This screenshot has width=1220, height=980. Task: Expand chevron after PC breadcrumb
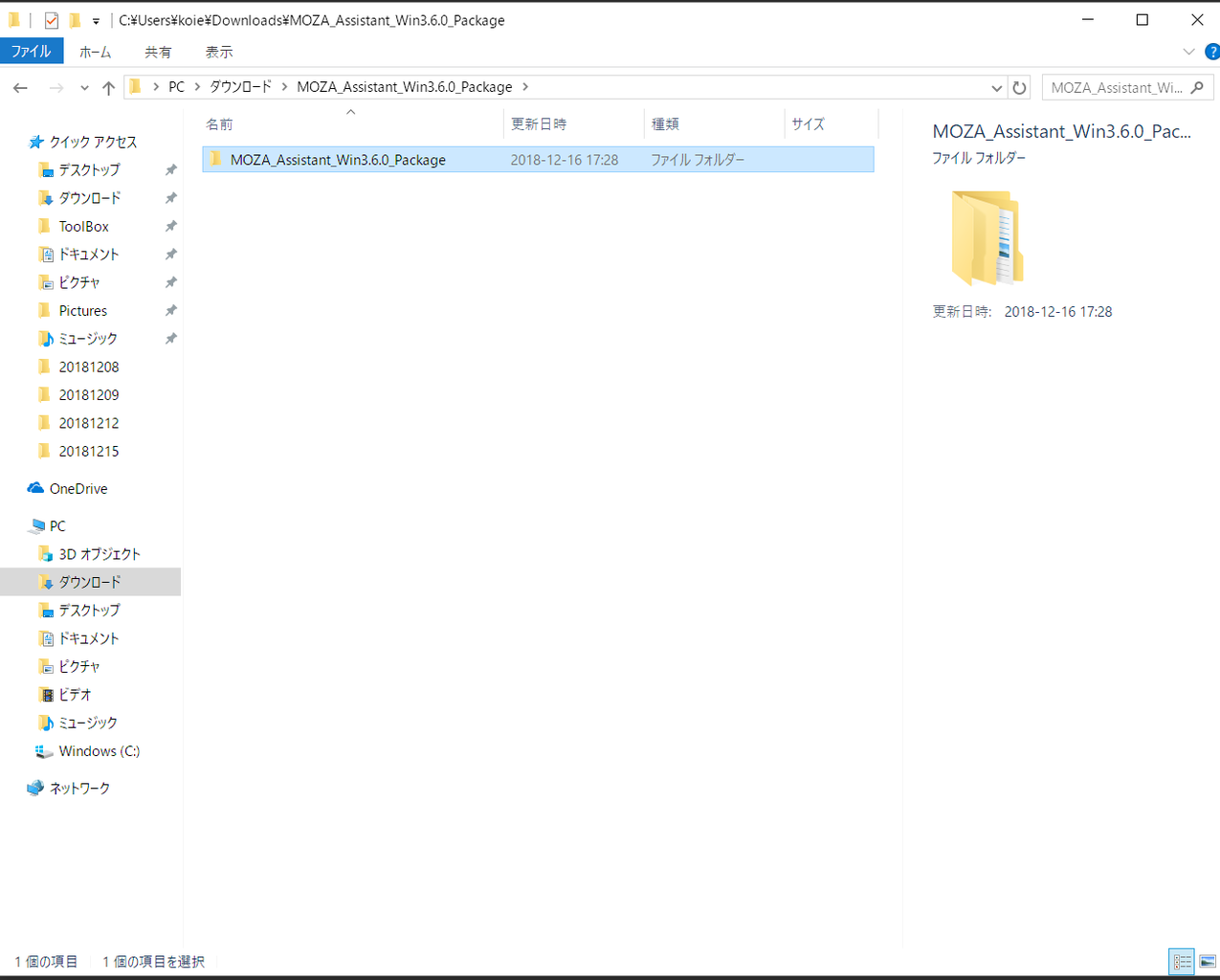(197, 87)
